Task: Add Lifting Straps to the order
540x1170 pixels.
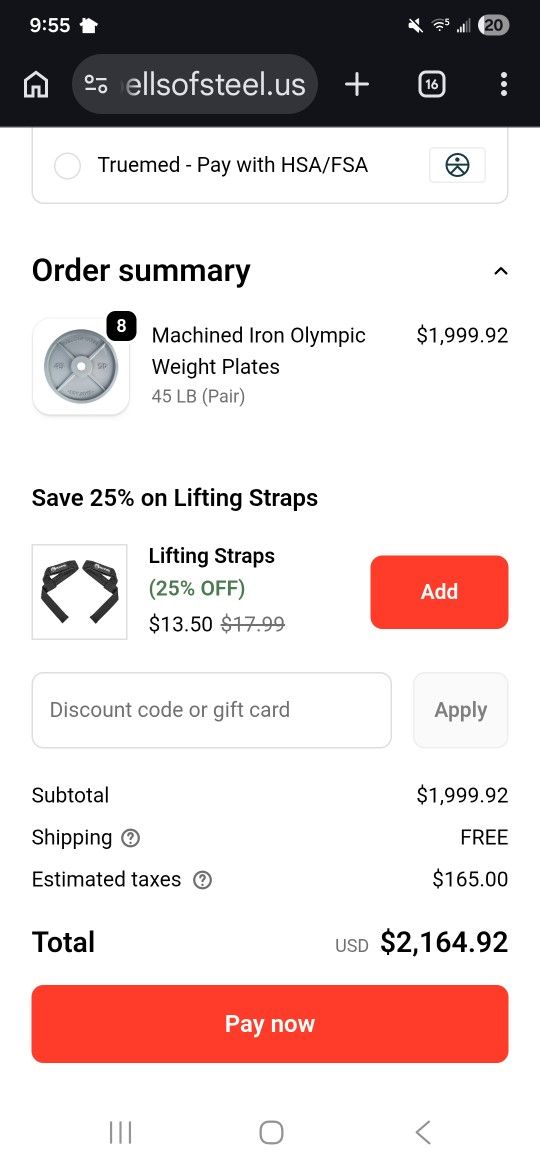Action: point(439,592)
